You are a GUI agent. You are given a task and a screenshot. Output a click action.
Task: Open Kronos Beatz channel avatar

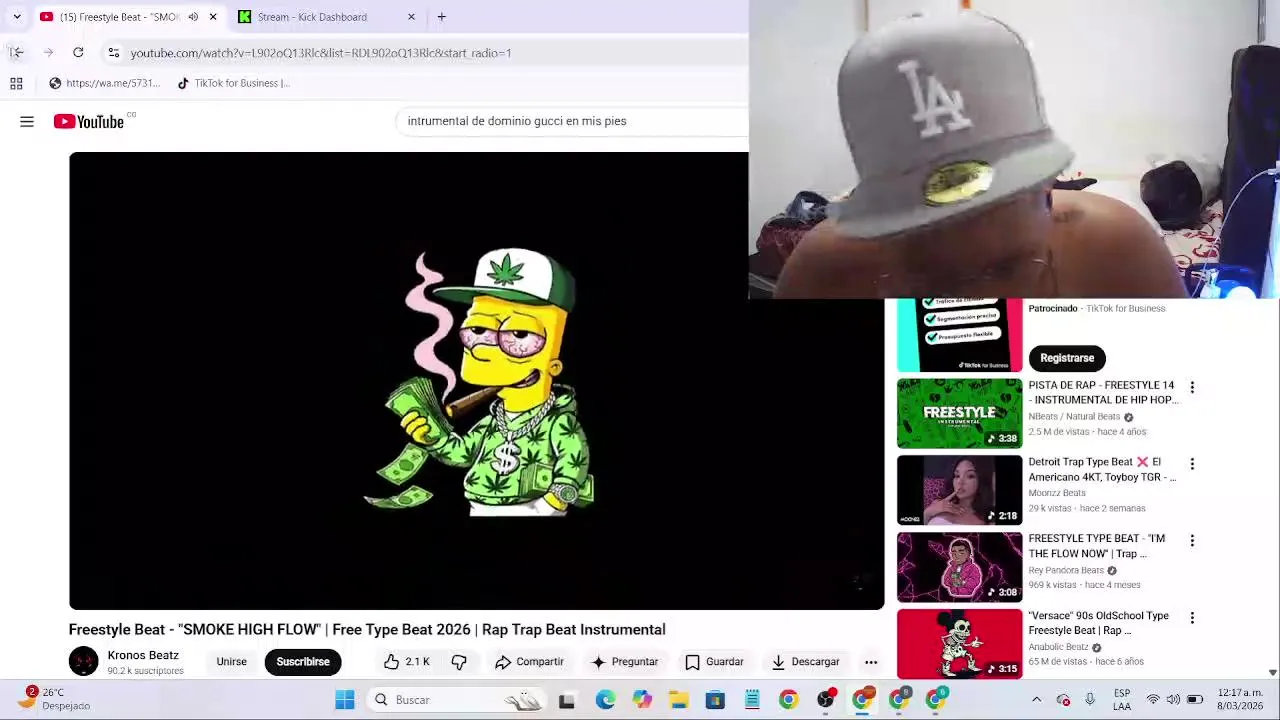84,662
